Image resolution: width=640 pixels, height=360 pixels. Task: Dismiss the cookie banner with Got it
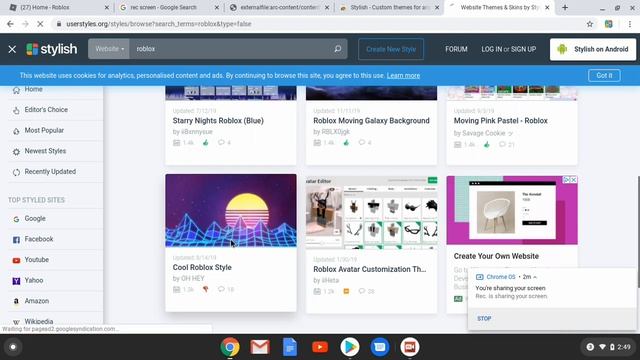click(604, 76)
